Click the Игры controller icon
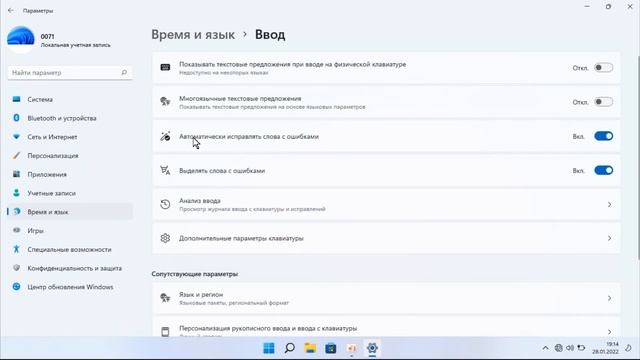The height and width of the screenshot is (360, 640). (x=16, y=231)
